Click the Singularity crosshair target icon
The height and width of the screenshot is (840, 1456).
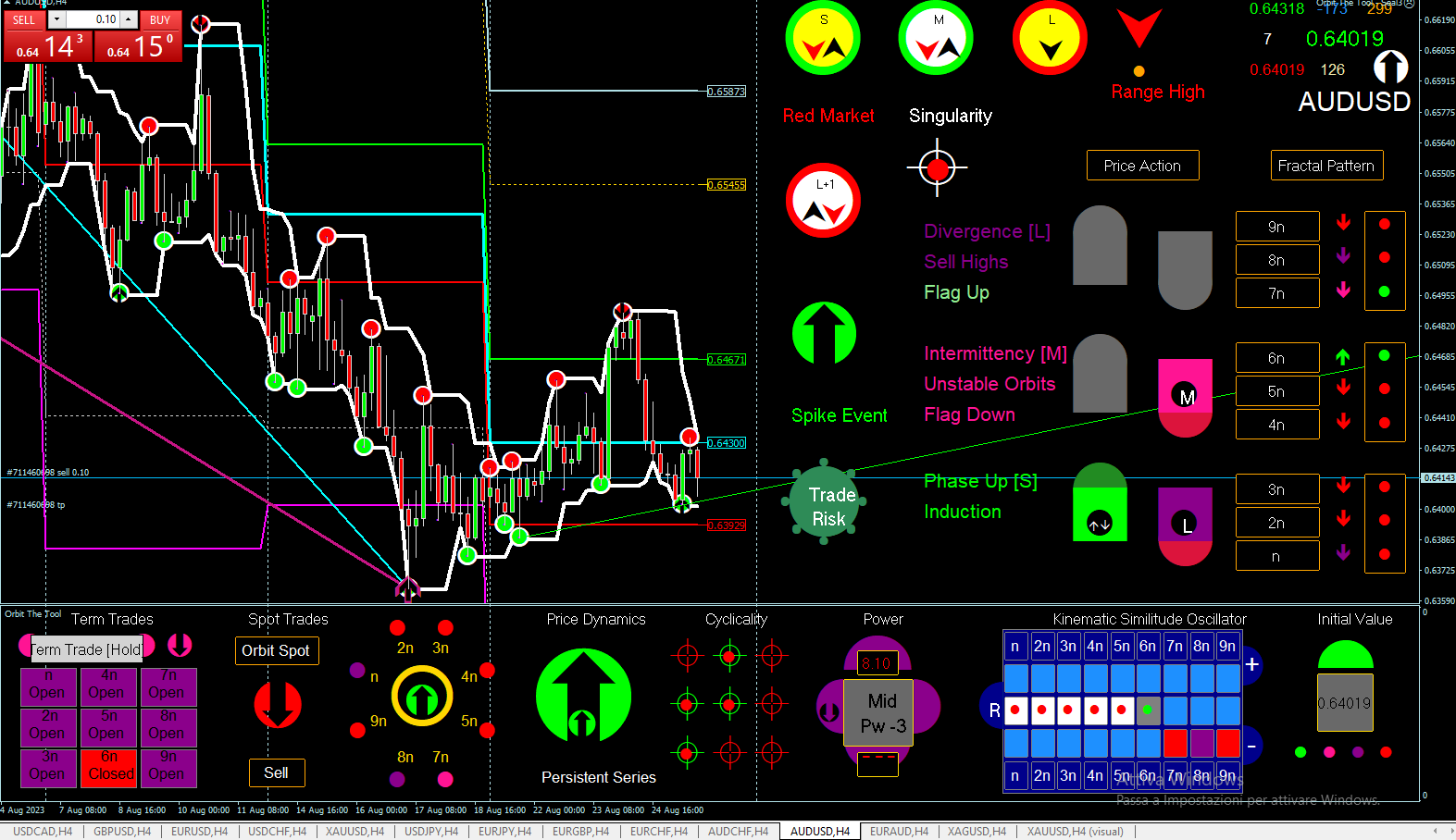(x=938, y=168)
